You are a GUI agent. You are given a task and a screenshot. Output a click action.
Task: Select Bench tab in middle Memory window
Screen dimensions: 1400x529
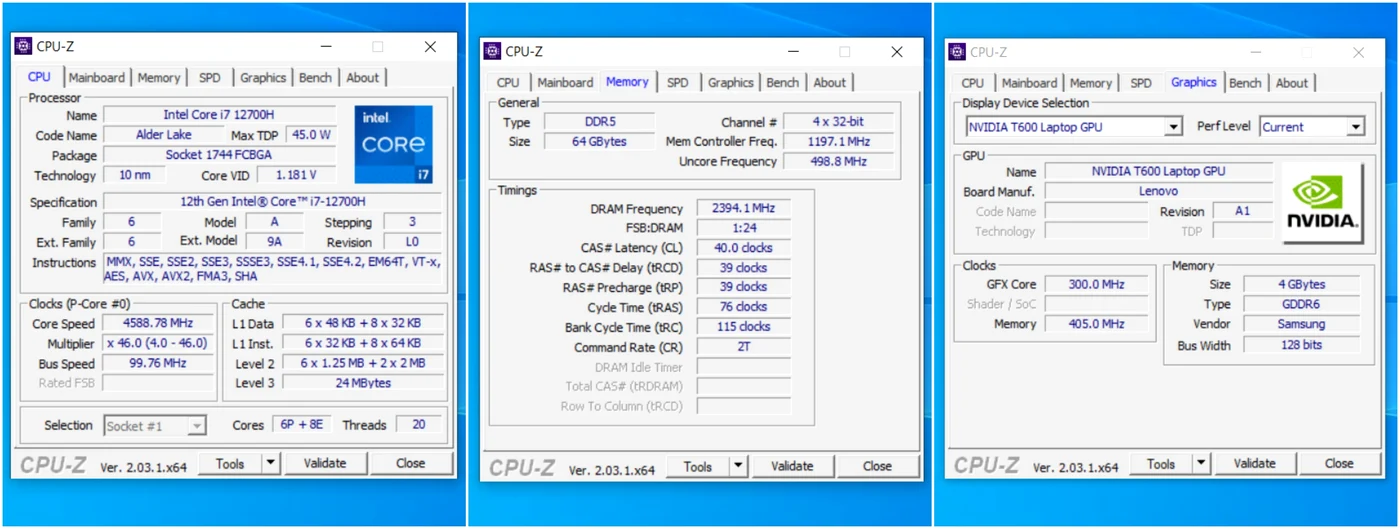click(x=783, y=82)
